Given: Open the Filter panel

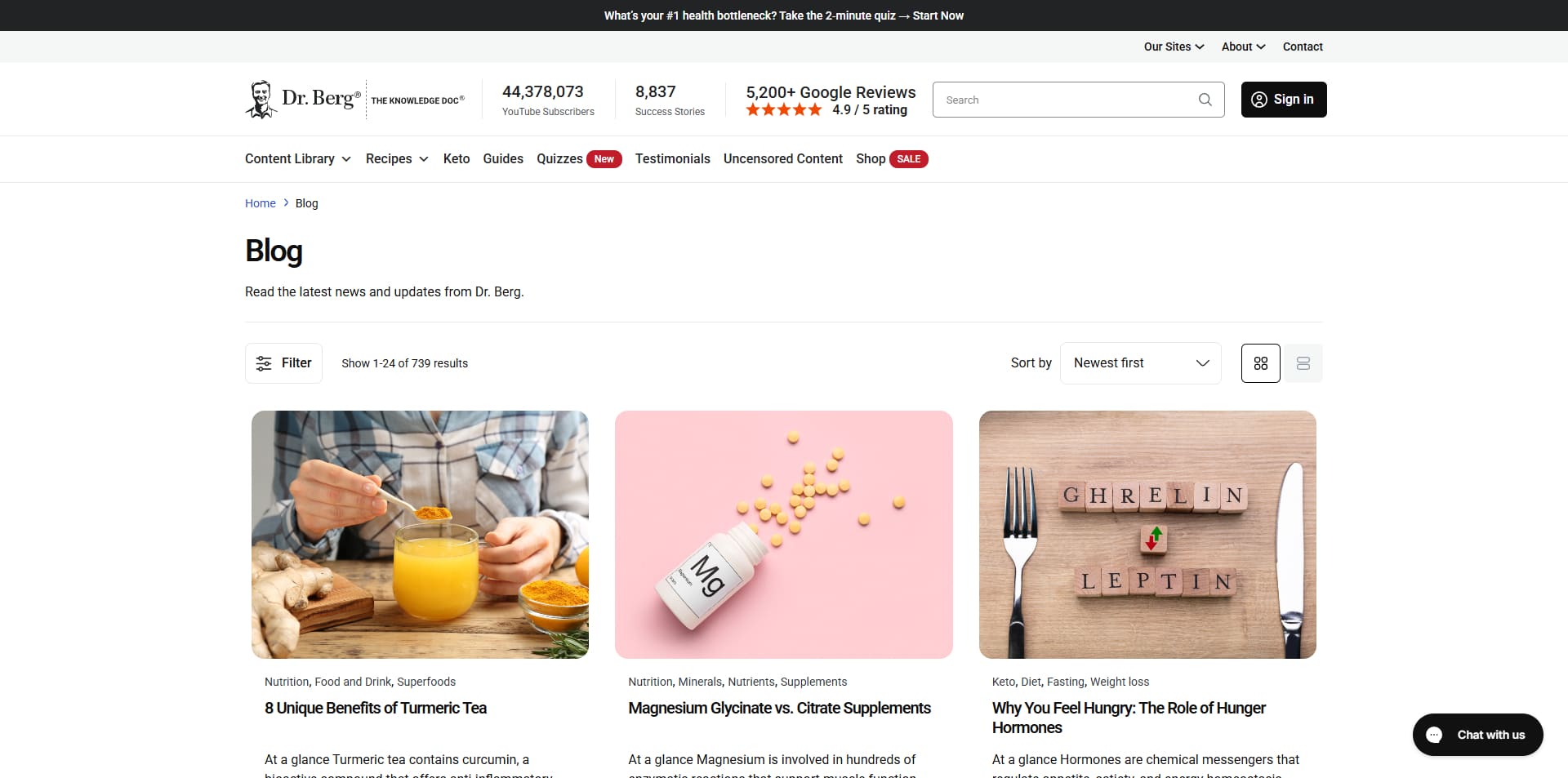Looking at the screenshot, I should tap(284, 363).
